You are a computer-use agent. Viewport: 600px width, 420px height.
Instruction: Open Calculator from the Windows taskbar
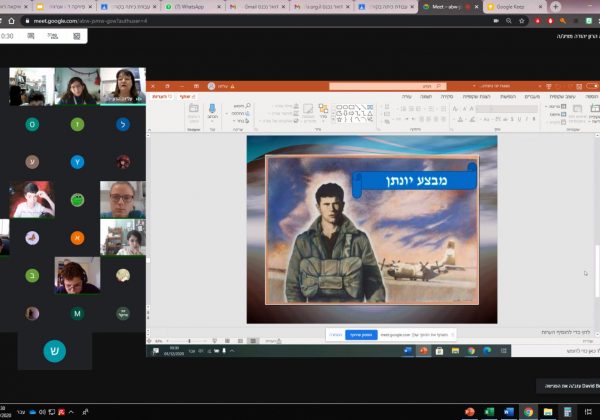pos(567,412)
